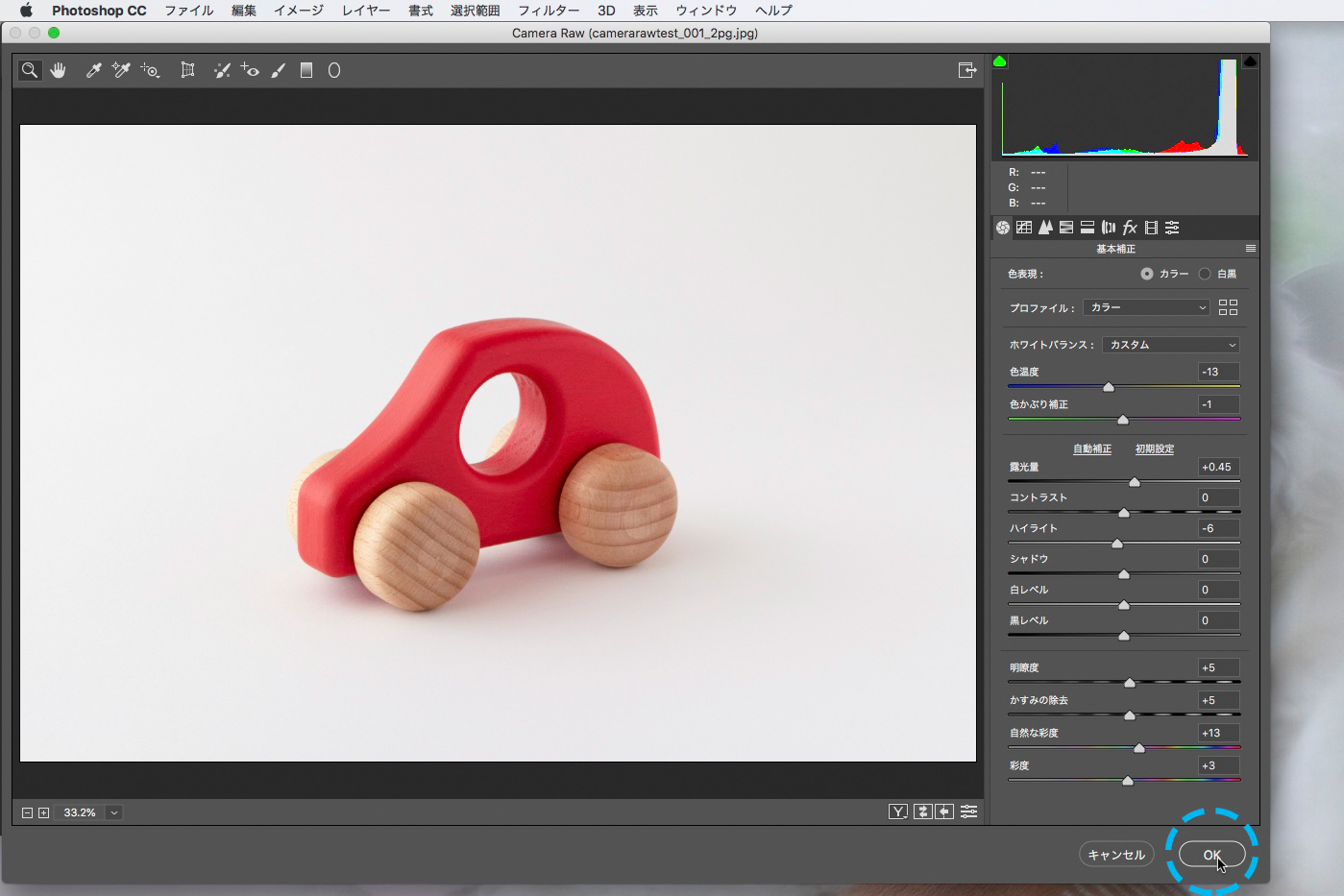
Task: Activate the Spot Removal tool
Action: pyautogui.click(x=222, y=70)
